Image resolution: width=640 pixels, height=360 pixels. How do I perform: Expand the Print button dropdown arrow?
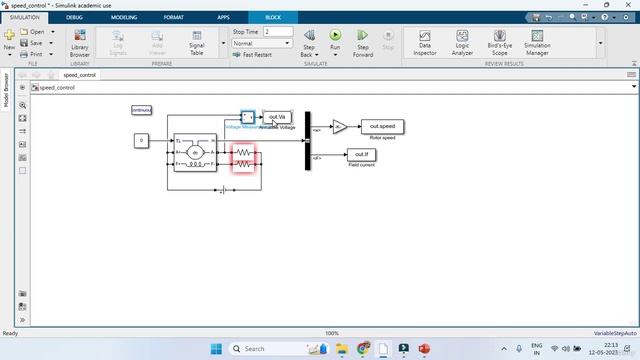click(x=51, y=54)
